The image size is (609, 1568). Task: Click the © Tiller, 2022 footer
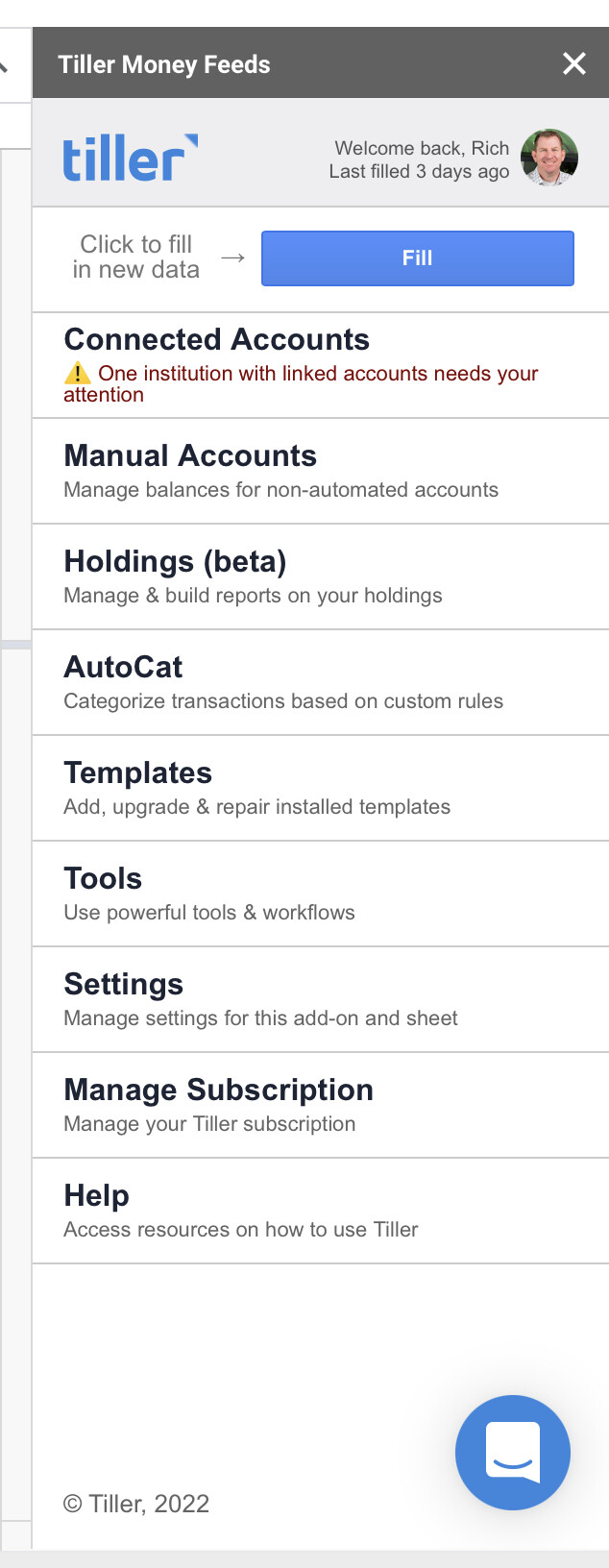(x=136, y=1504)
